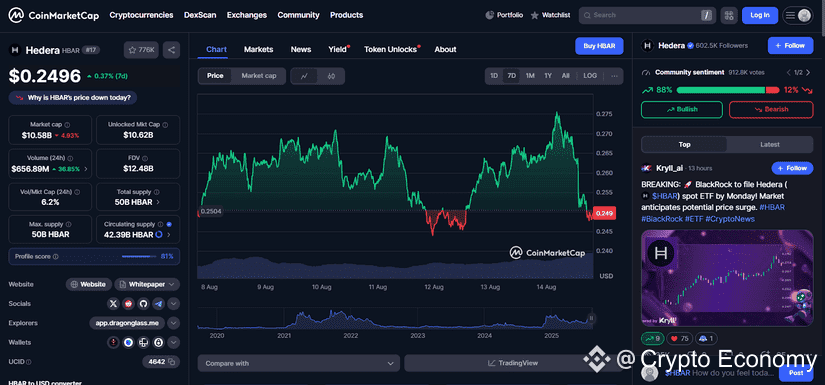Click the community sentiment green bar

click(721, 90)
